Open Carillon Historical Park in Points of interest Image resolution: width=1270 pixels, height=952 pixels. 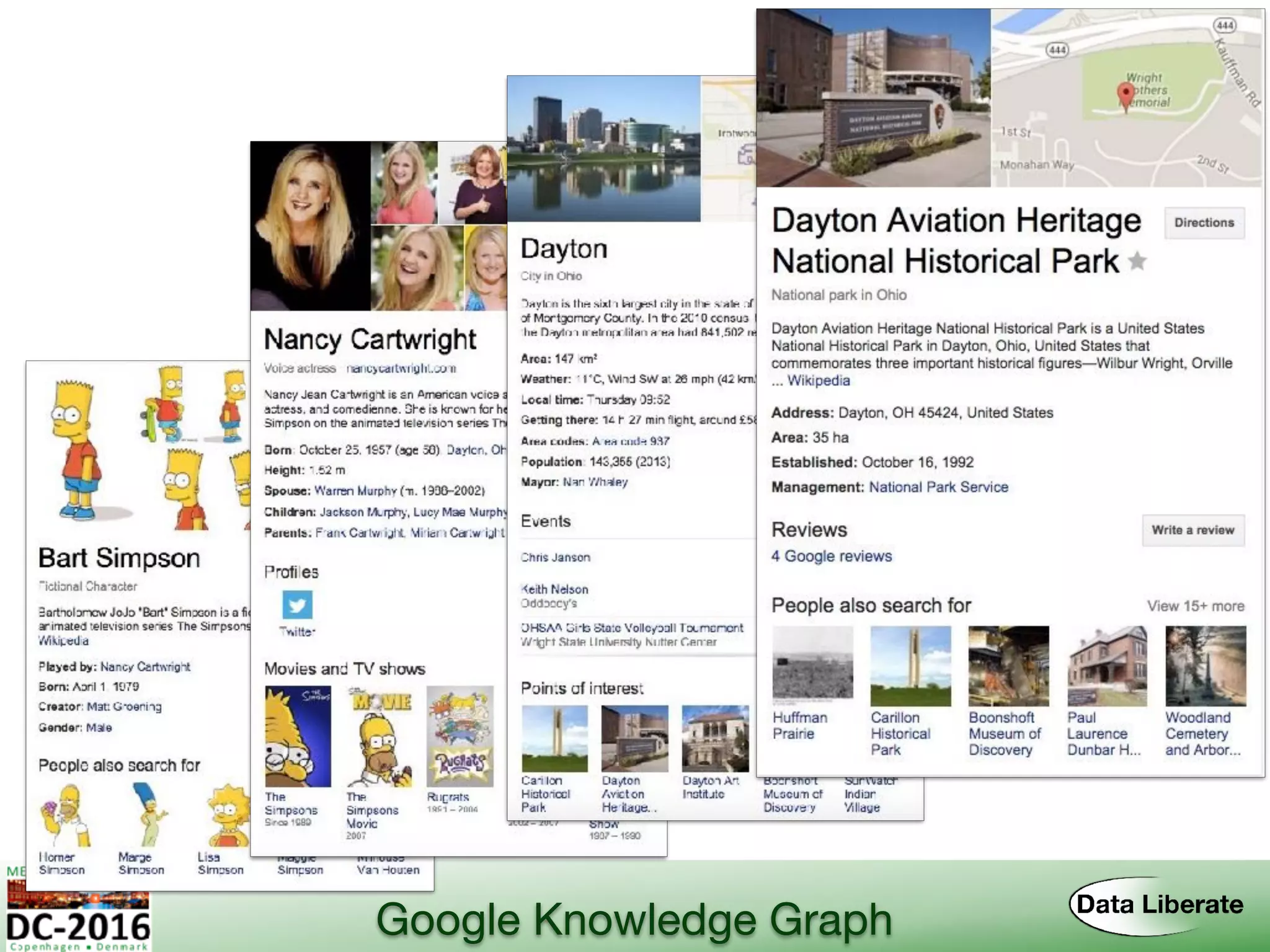click(554, 739)
